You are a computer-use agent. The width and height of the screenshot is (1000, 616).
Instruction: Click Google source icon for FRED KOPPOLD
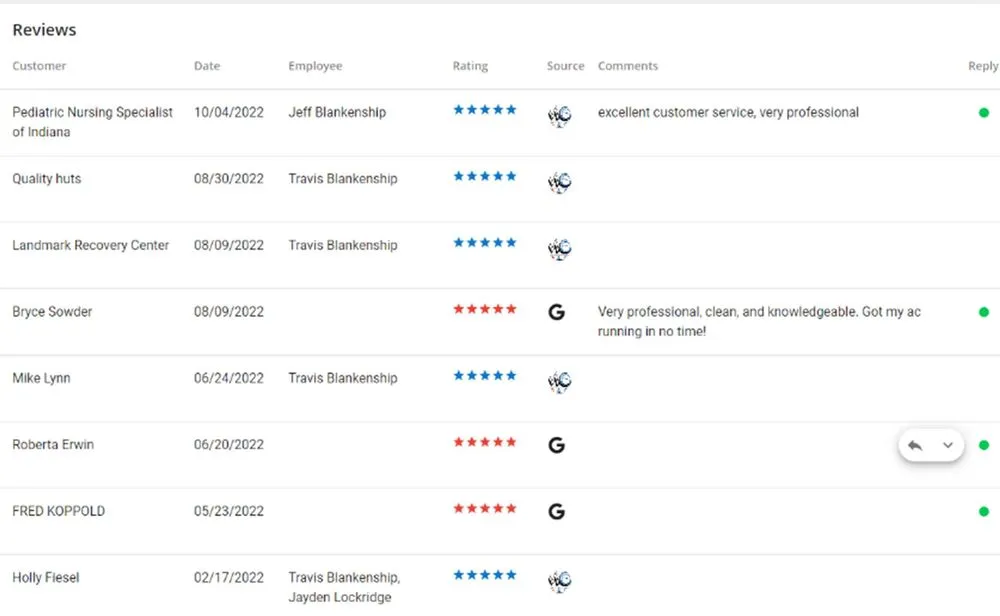pyautogui.click(x=557, y=511)
